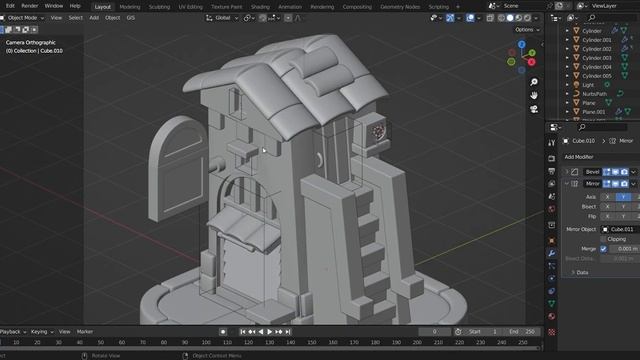Click the viewport zoom magnifier icon
640x360 pixels.
tap(534, 82)
